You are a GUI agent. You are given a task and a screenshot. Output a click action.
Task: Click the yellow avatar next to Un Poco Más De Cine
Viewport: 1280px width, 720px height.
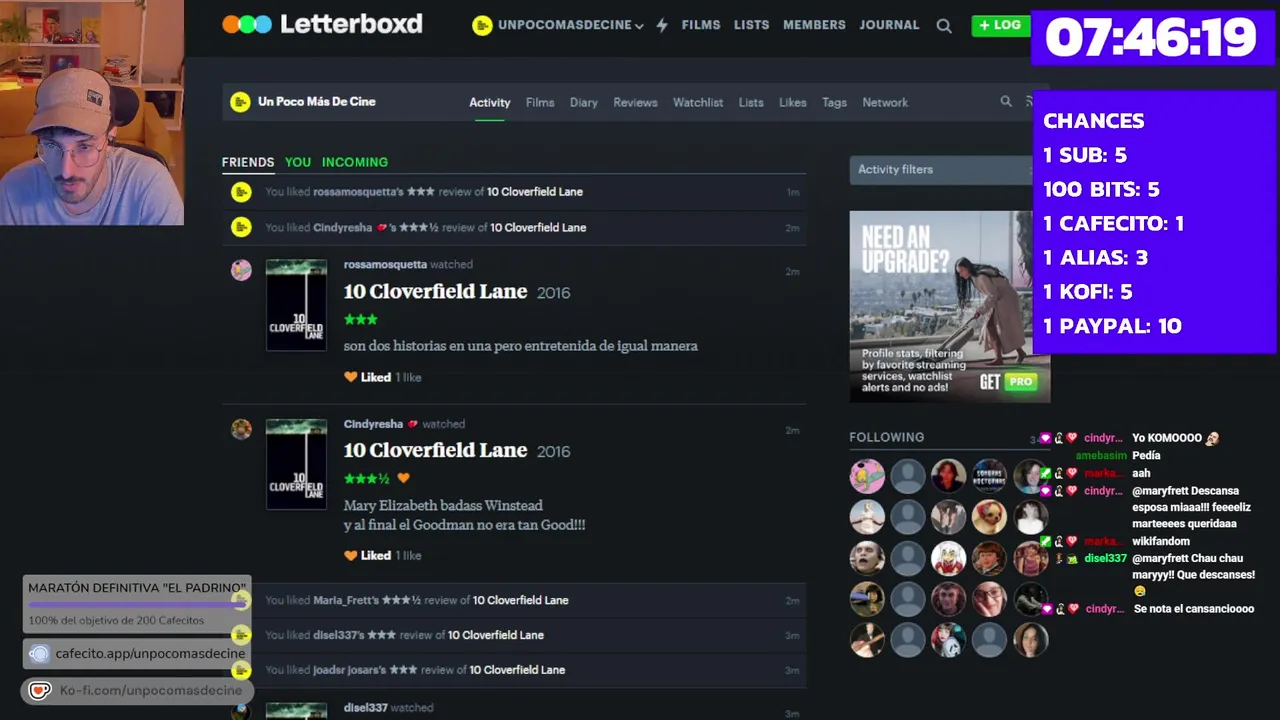tap(240, 101)
